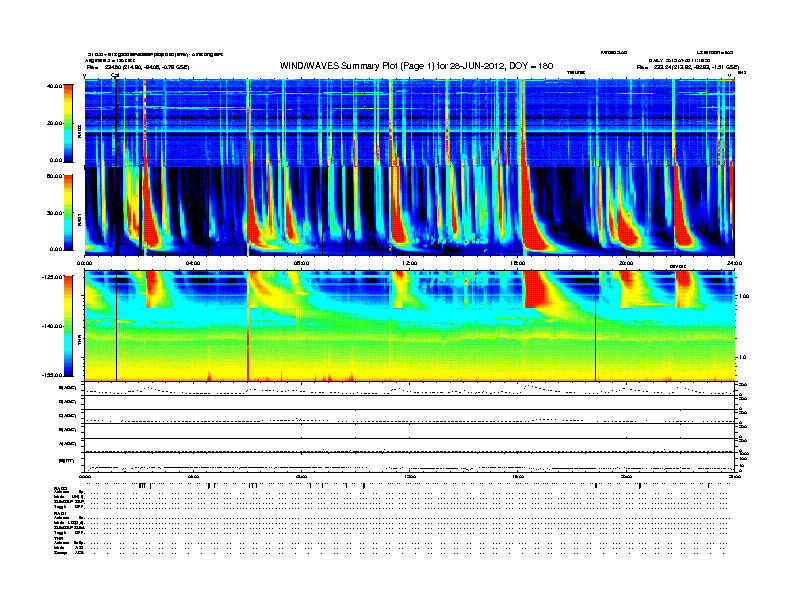Click the 10 frequency label beside TNR panel
792x612 pixels.
click(742, 357)
